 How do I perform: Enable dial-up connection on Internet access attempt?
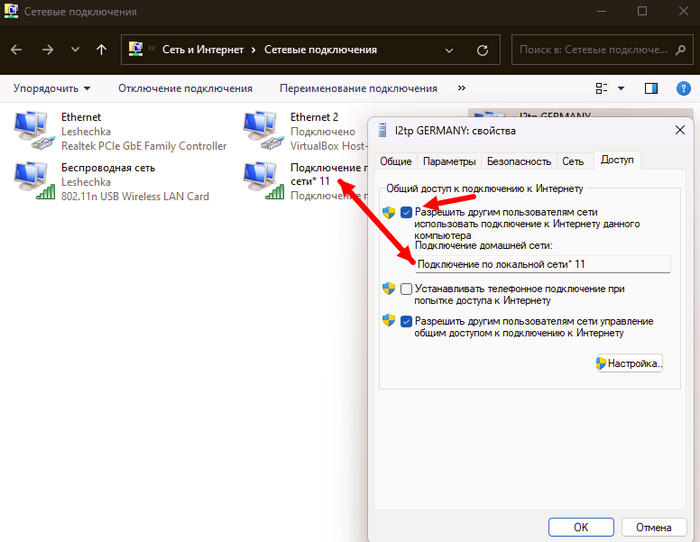(406, 289)
